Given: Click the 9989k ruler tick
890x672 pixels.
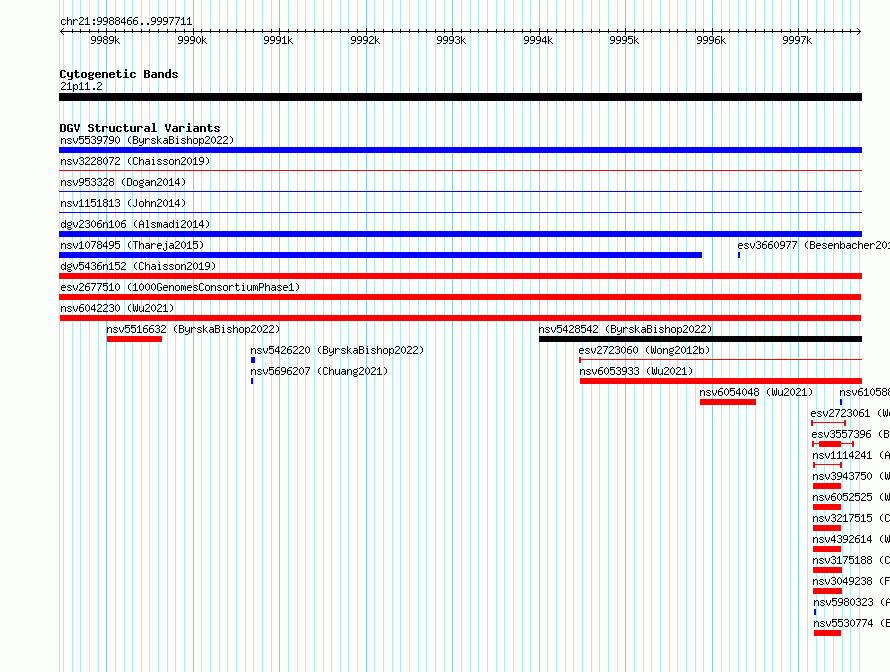Looking at the screenshot, I should point(105,40).
